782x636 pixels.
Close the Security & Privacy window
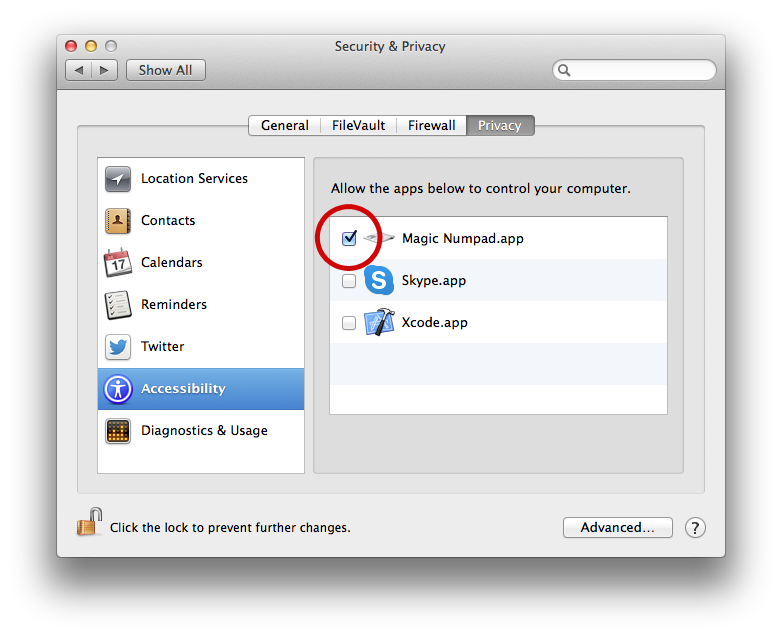click(x=71, y=46)
